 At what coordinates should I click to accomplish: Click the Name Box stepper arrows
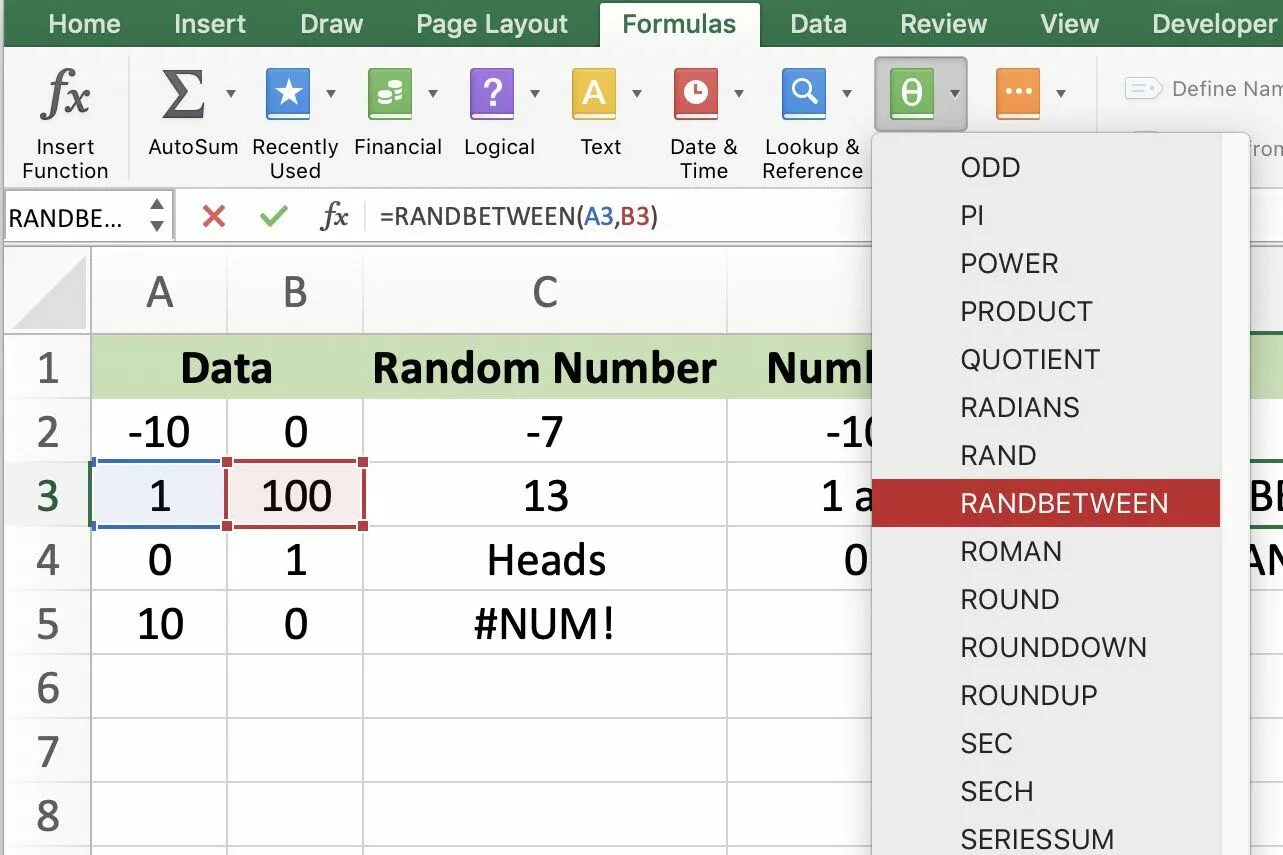coord(157,216)
